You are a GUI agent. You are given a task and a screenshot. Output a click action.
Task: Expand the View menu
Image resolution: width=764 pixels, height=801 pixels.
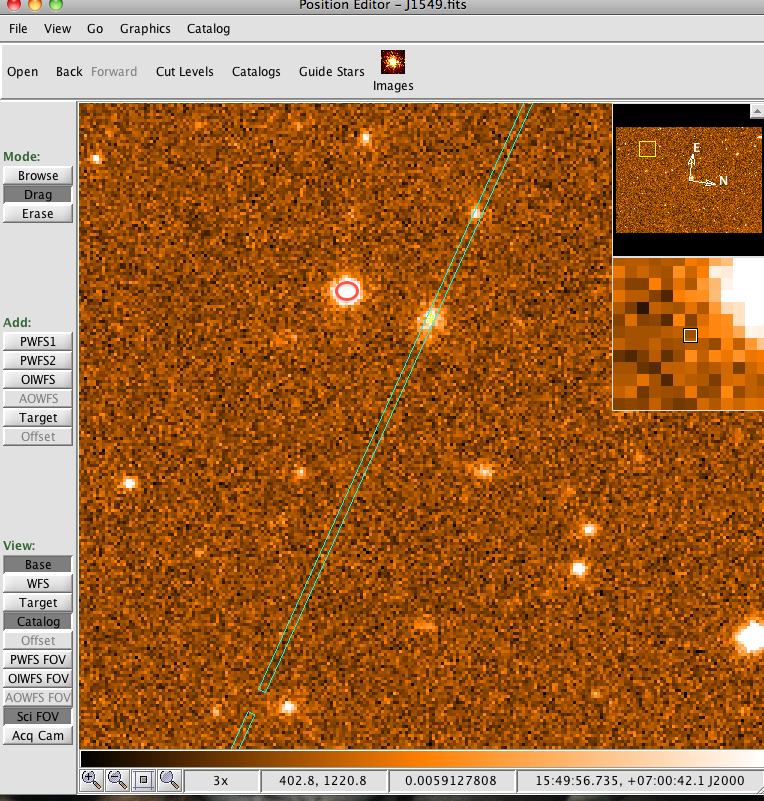click(x=58, y=29)
